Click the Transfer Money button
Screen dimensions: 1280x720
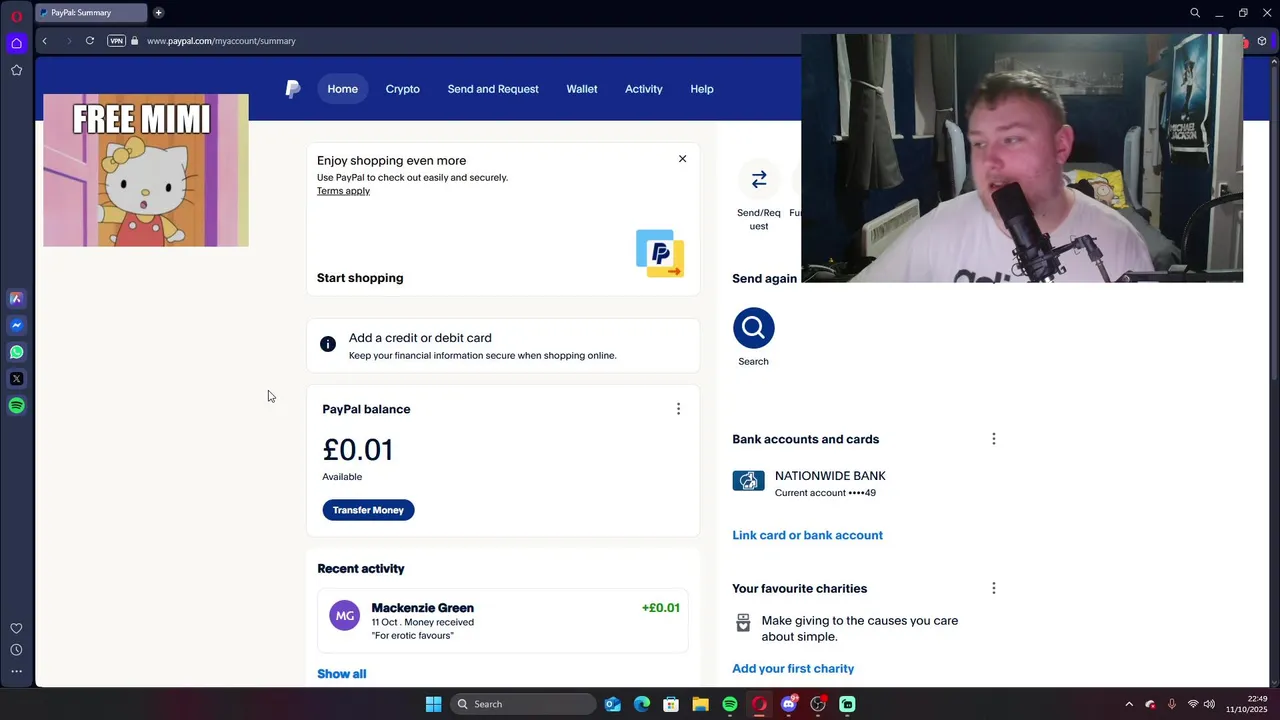pos(368,510)
